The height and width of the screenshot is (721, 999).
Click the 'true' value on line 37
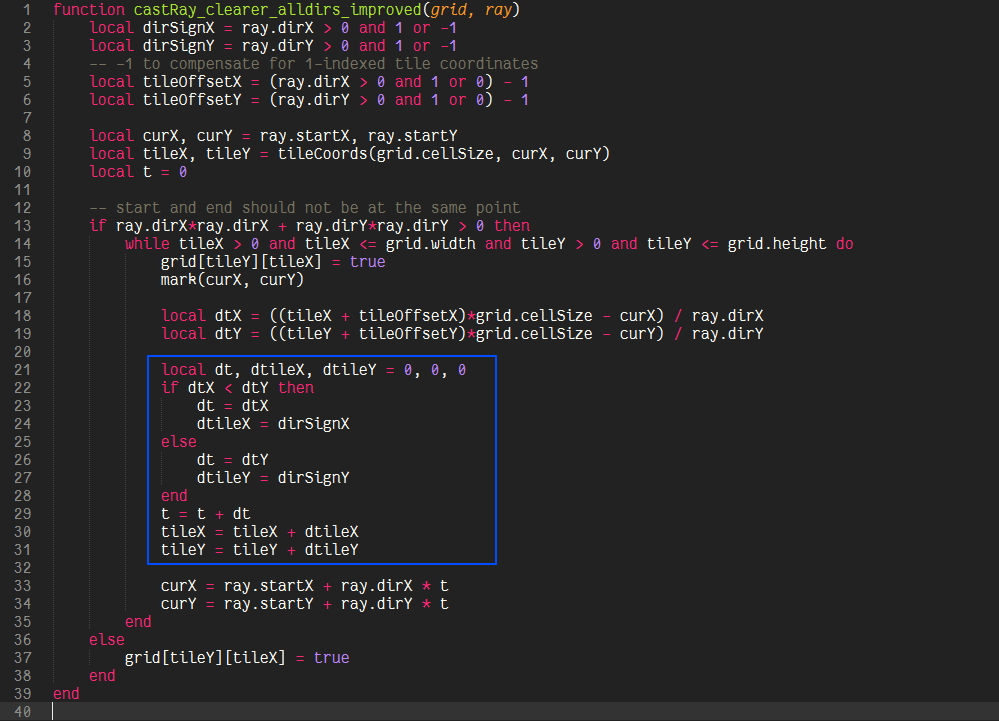pyautogui.click(x=331, y=658)
